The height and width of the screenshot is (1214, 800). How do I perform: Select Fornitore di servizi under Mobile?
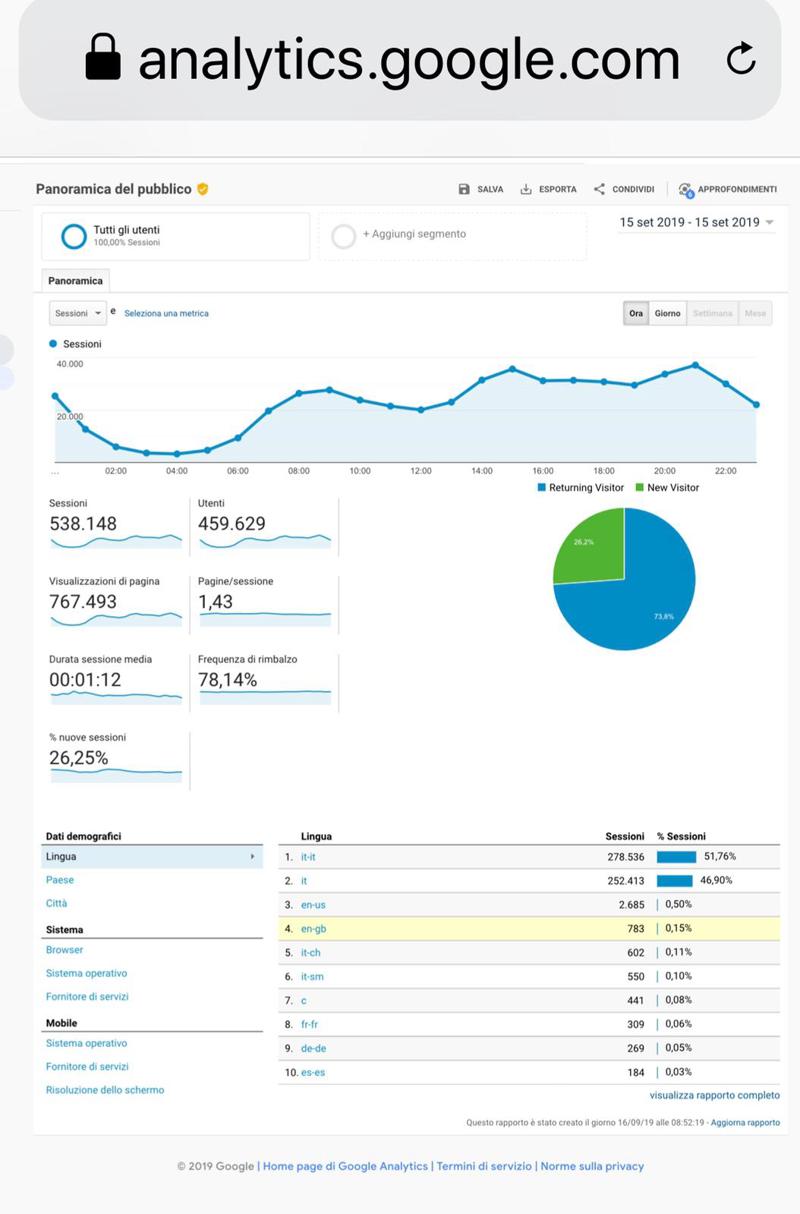pos(88,1066)
